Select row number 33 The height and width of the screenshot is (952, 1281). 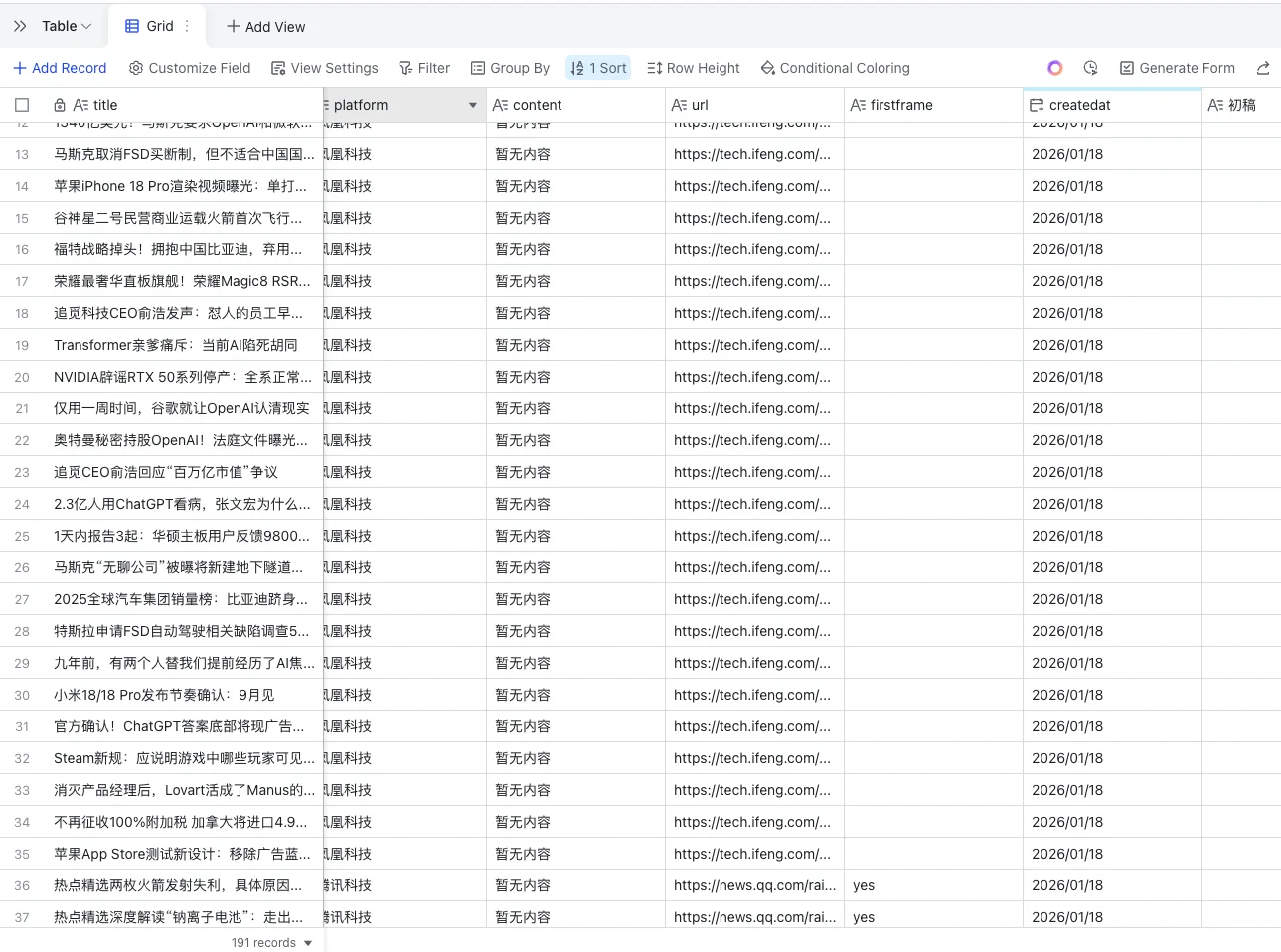pos(22,790)
